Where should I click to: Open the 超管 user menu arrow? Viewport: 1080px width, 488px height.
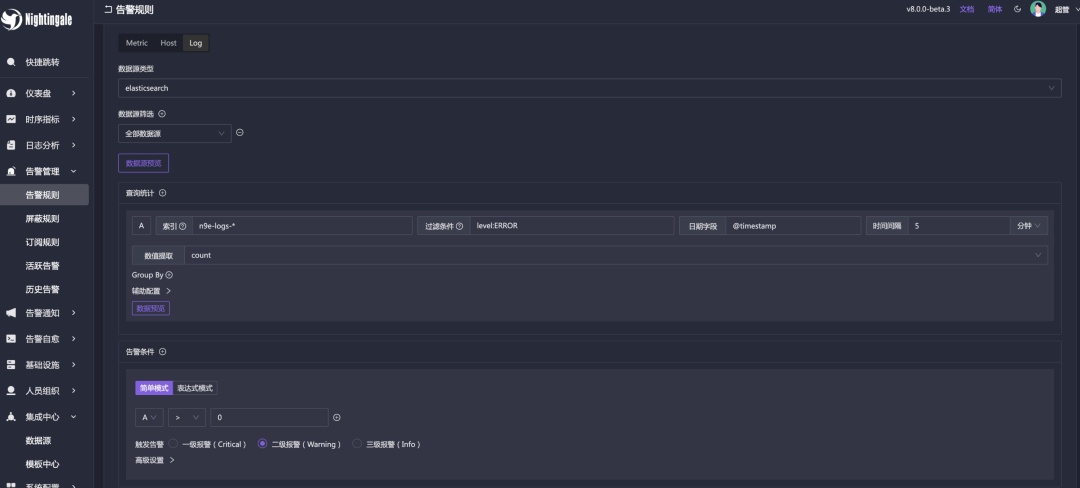point(1076,10)
